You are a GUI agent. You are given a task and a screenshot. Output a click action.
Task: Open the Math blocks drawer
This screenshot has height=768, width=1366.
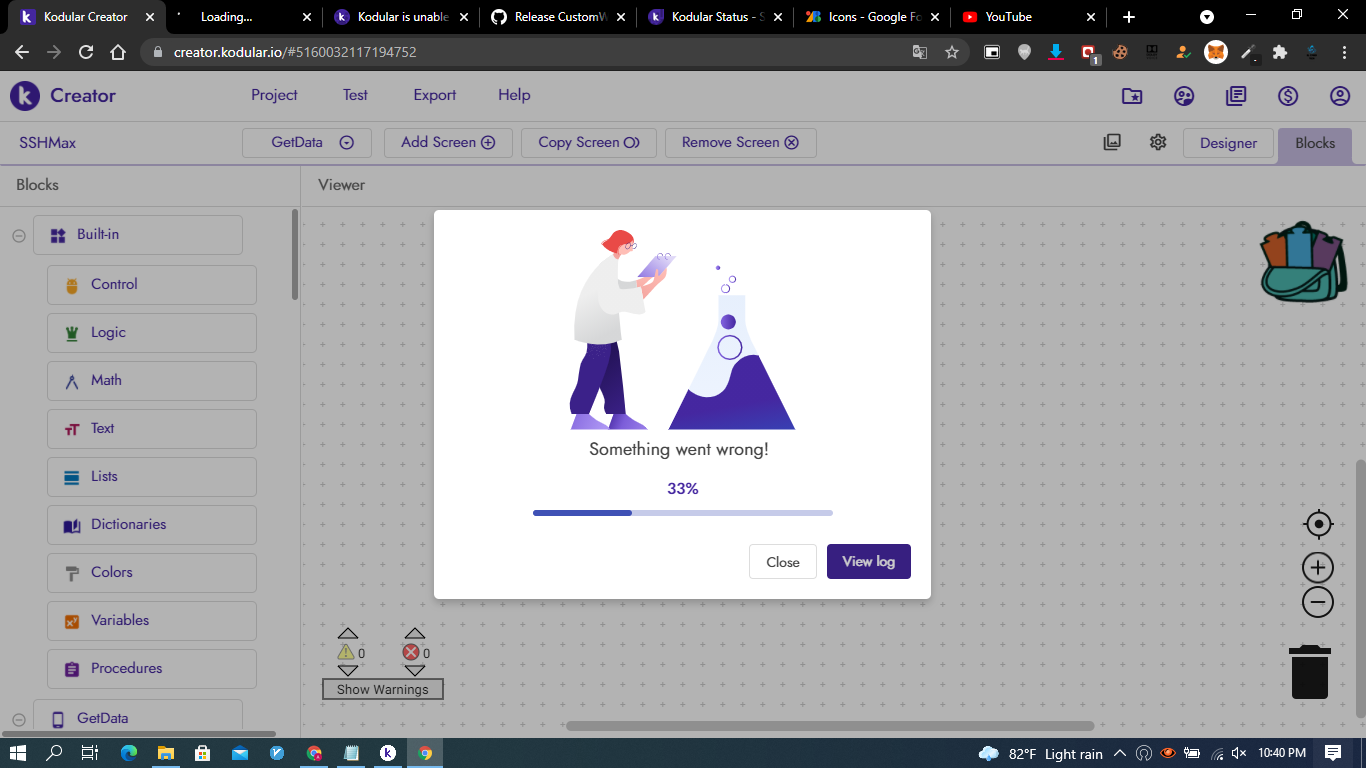152,380
